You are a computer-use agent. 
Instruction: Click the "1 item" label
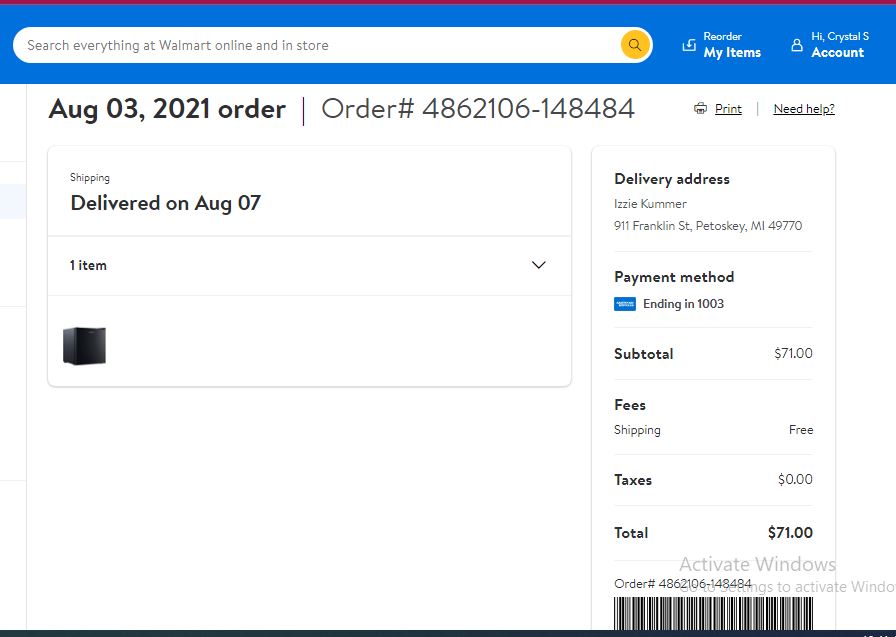88,265
